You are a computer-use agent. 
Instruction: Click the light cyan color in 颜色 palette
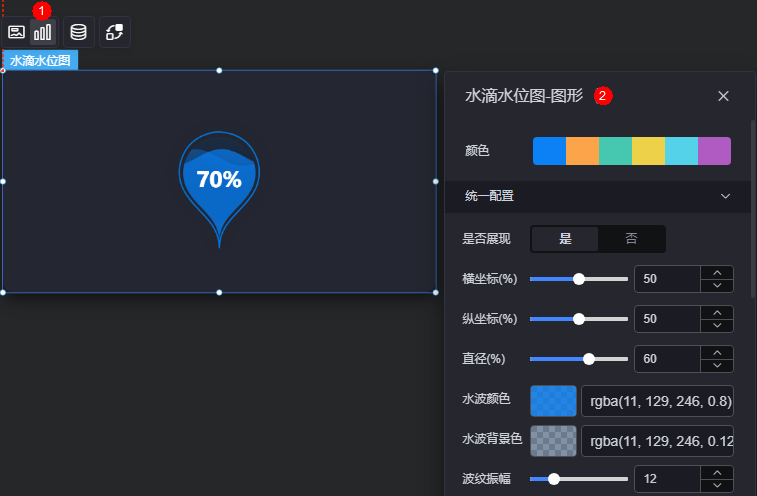tap(681, 151)
